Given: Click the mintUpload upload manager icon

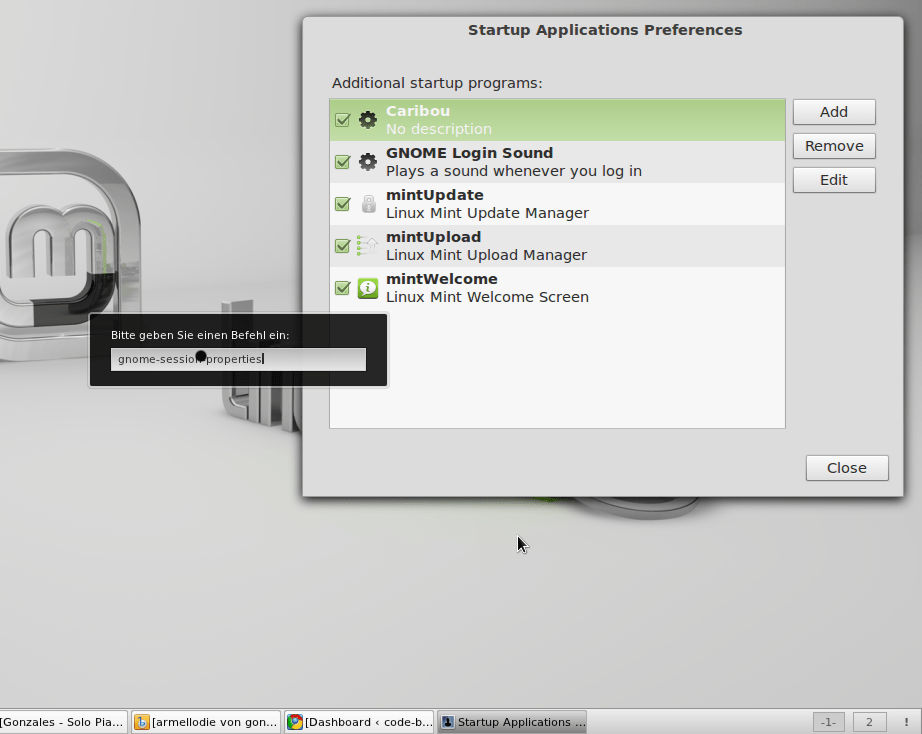Looking at the screenshot, I should pos(367,245).
